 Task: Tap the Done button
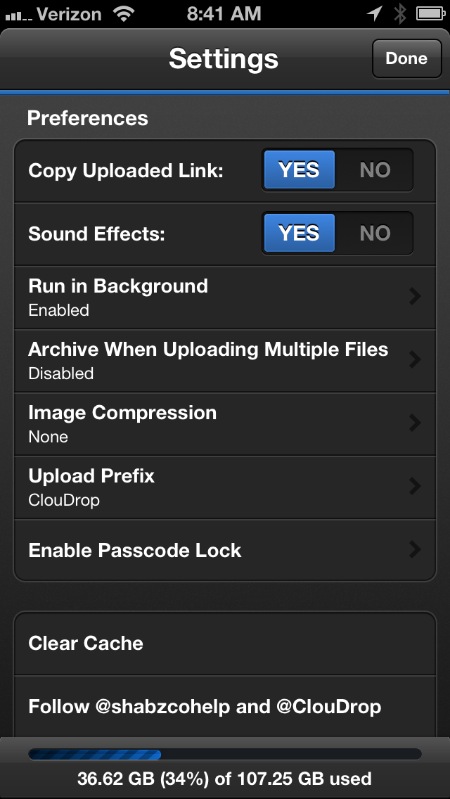tap(406, 58)
